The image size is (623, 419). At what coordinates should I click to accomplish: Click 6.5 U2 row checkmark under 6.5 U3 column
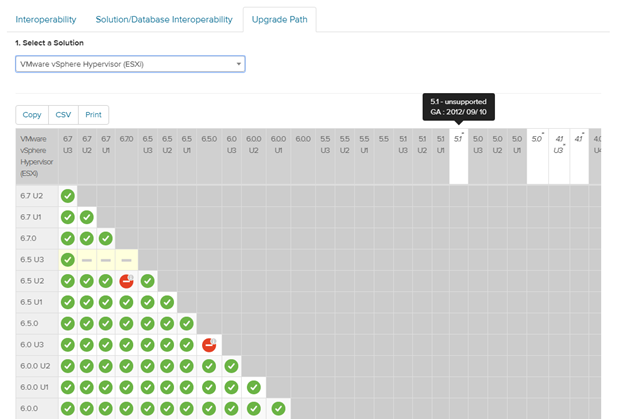pyautogui.click(x=147, y=281)
